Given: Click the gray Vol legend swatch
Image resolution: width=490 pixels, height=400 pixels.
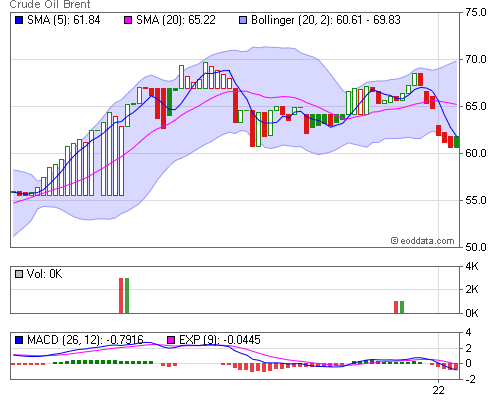Looking at the screenshot, I should [19, 274].
